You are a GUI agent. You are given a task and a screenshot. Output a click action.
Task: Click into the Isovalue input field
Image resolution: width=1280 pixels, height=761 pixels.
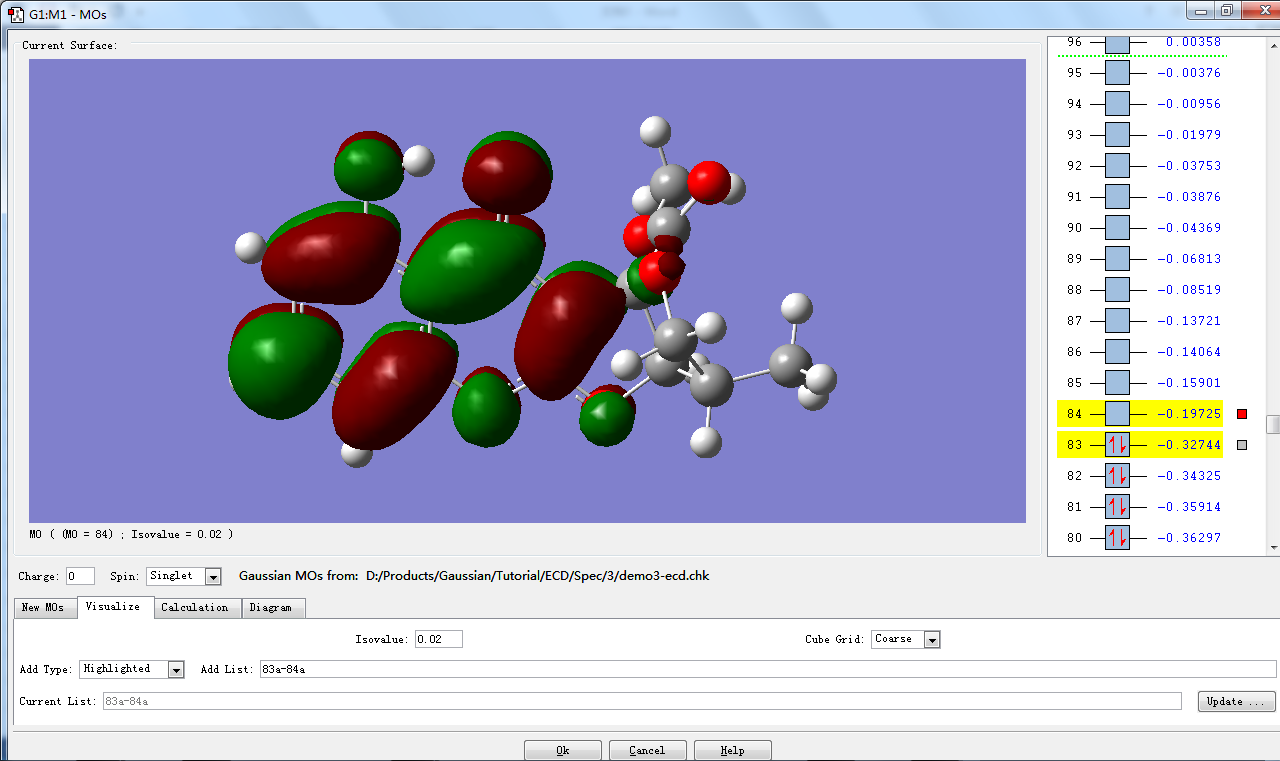438,639
